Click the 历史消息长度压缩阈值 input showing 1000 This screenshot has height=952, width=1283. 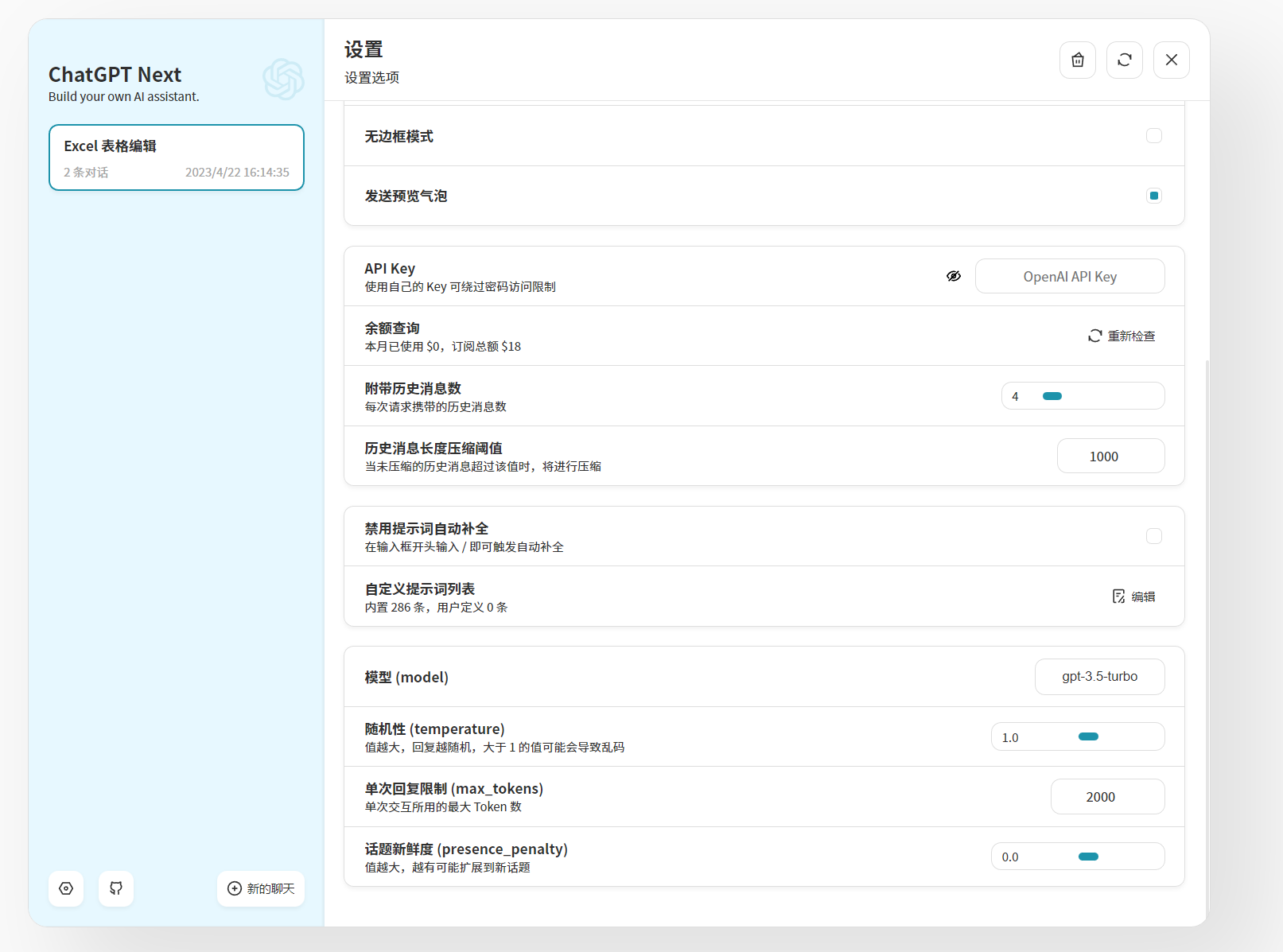coord(1111,456)
